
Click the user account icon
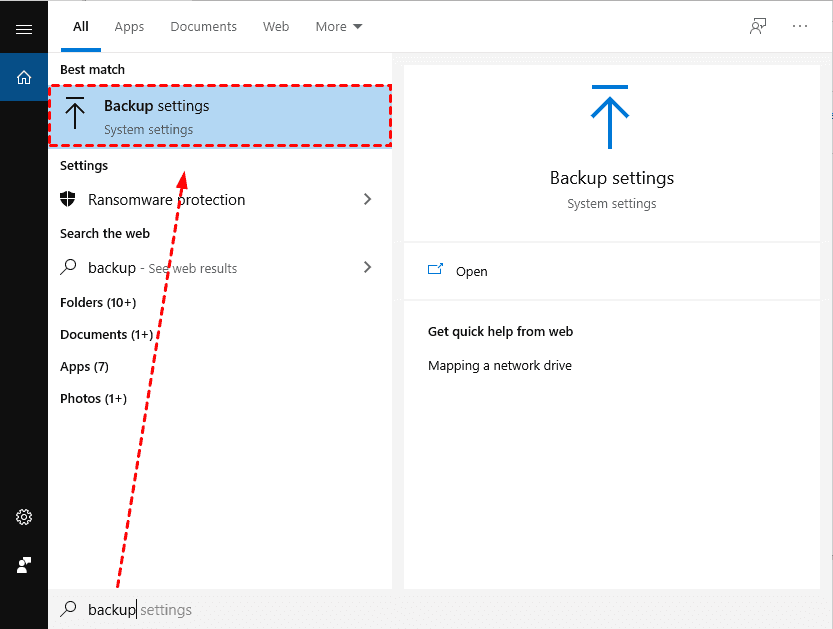pos(24,565)
